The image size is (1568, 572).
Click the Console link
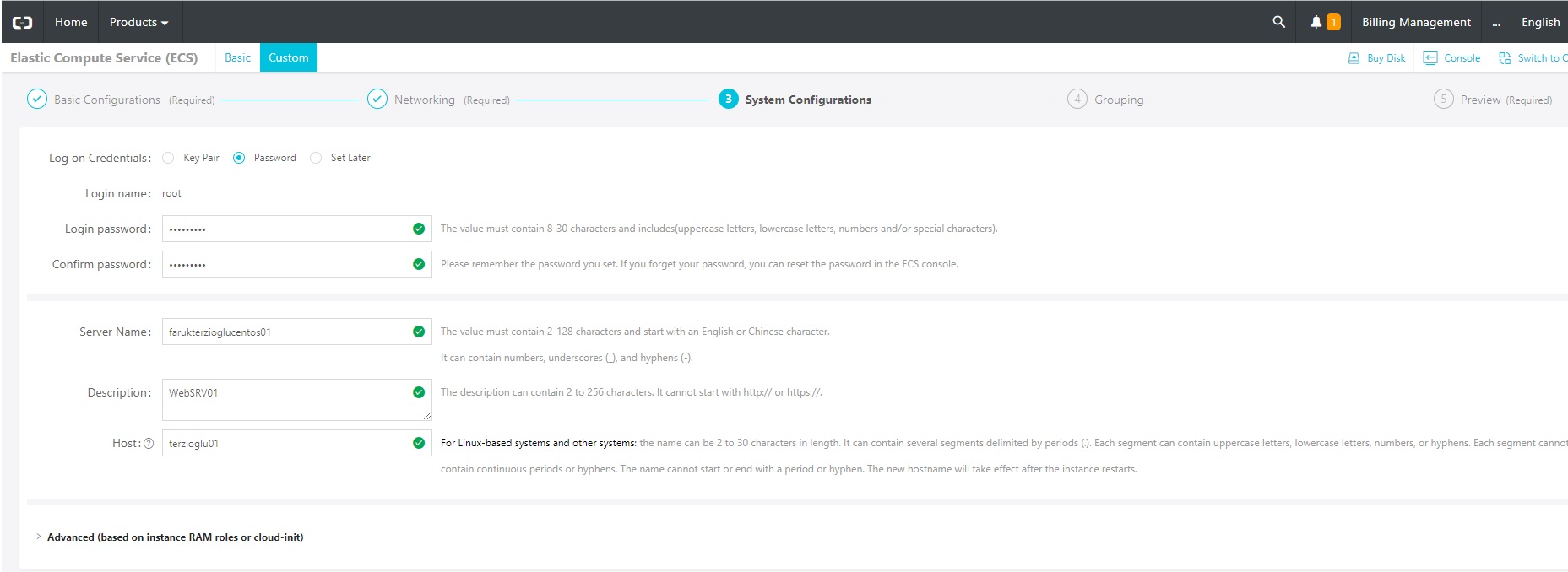click(x=1462, y=58)
